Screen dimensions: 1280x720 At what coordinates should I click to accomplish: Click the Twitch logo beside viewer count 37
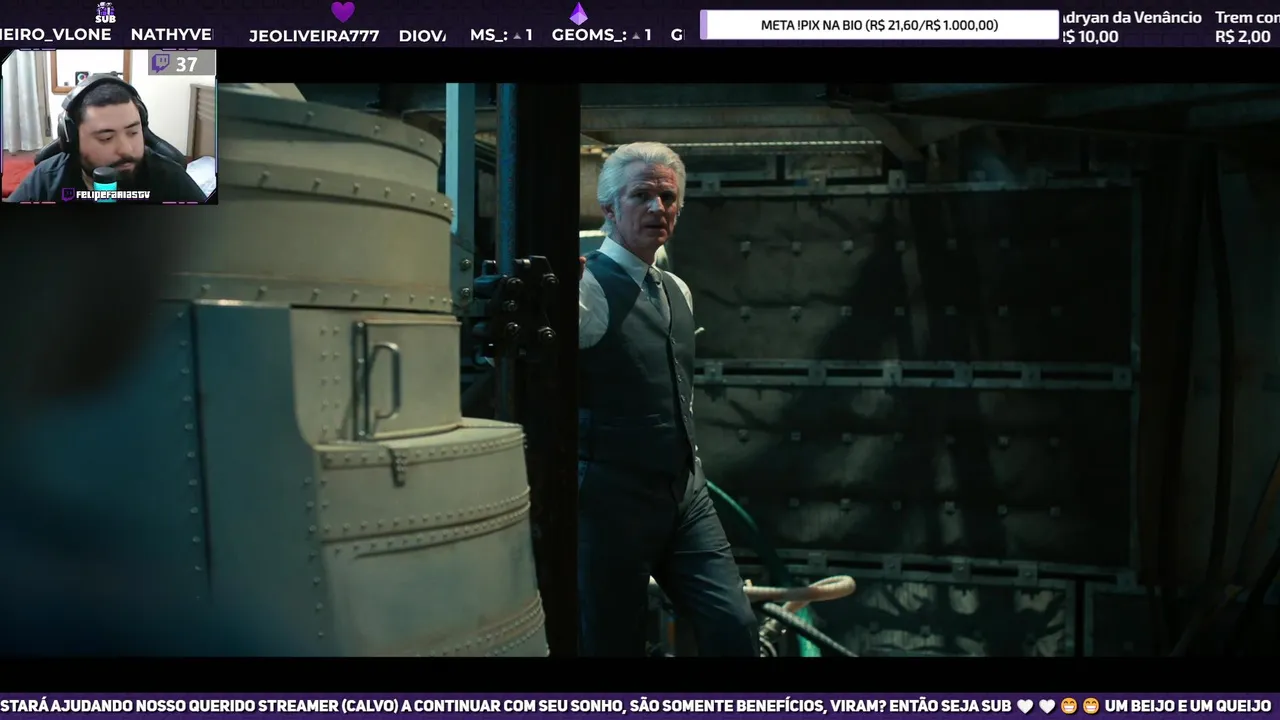click(160, 64)
